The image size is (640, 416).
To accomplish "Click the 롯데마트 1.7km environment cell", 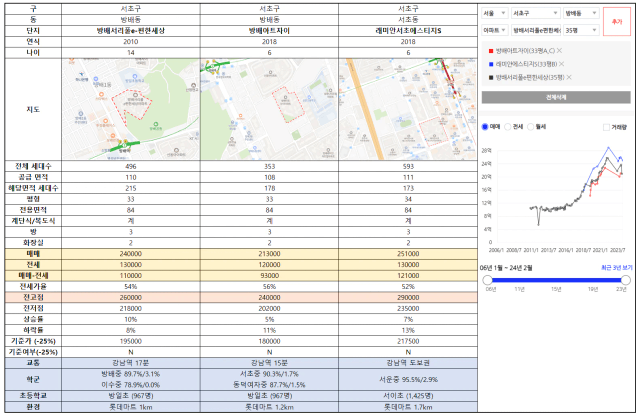I will (408, 407).
